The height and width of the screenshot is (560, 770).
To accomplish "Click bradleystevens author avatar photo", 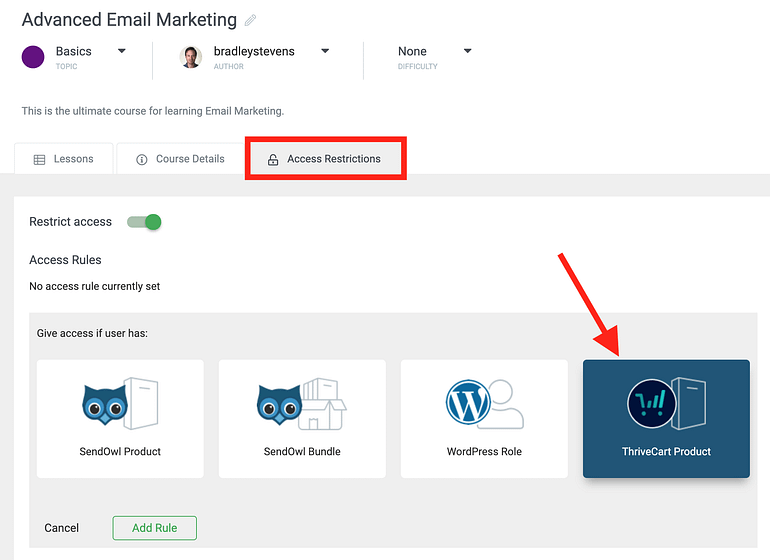I will [191, 57].
